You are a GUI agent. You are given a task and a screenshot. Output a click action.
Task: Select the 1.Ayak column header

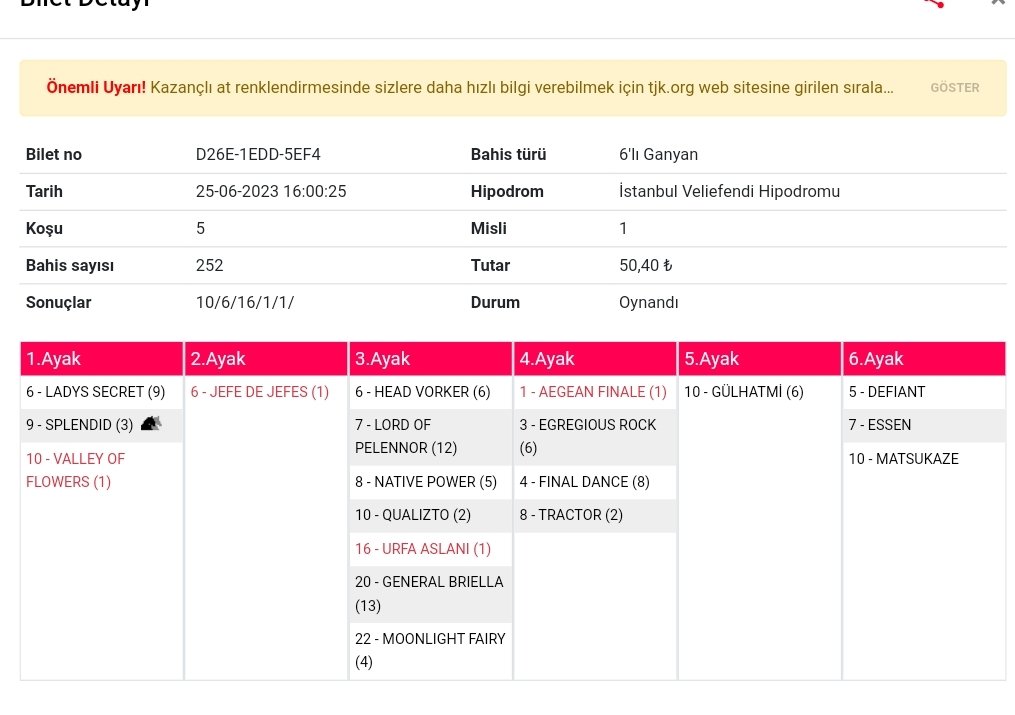(x=102, y=358)
